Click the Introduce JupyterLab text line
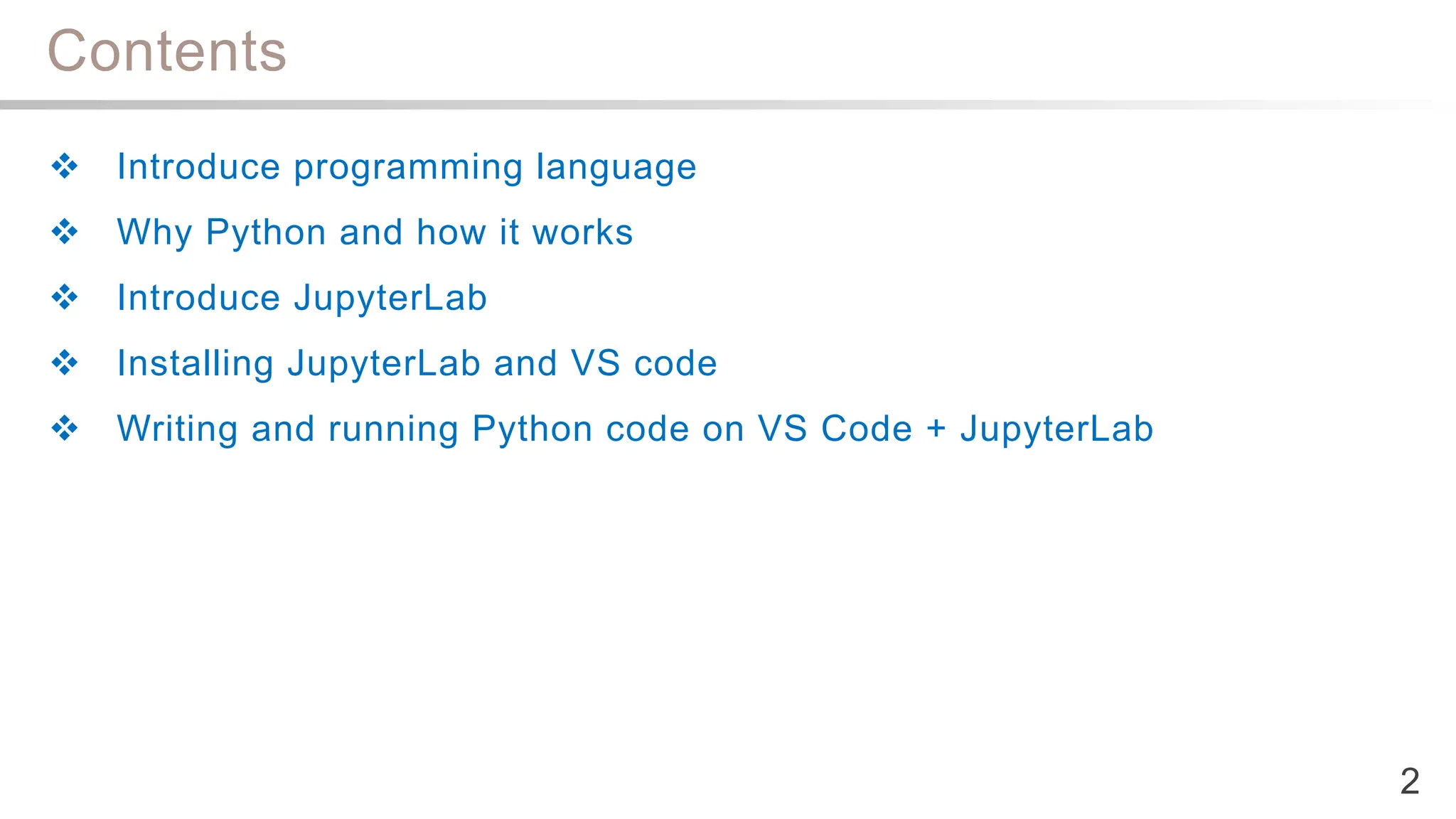Viewport: 1456px width, 819px height. 302,299
